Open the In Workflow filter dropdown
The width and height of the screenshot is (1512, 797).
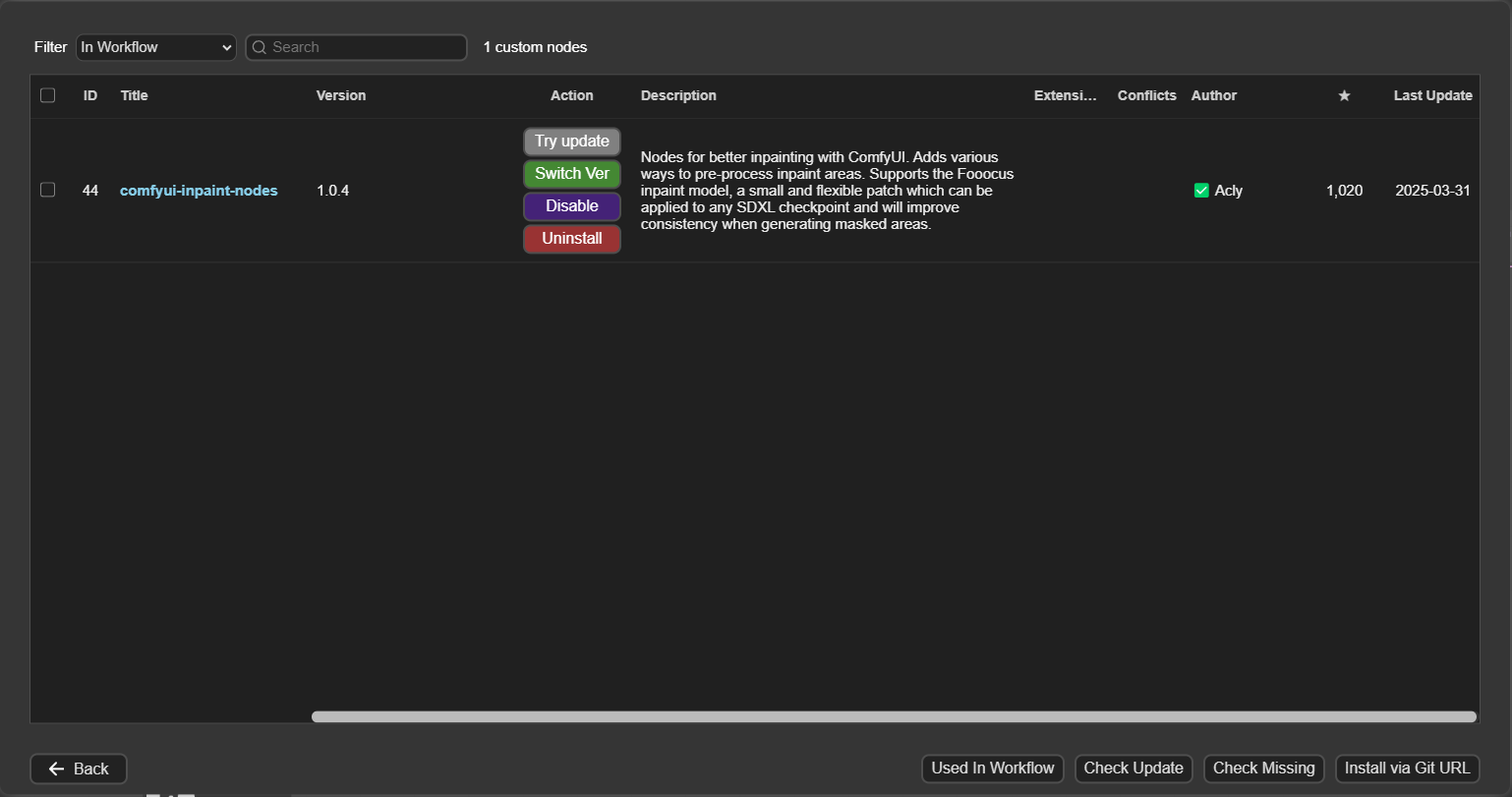coord(156,47)
